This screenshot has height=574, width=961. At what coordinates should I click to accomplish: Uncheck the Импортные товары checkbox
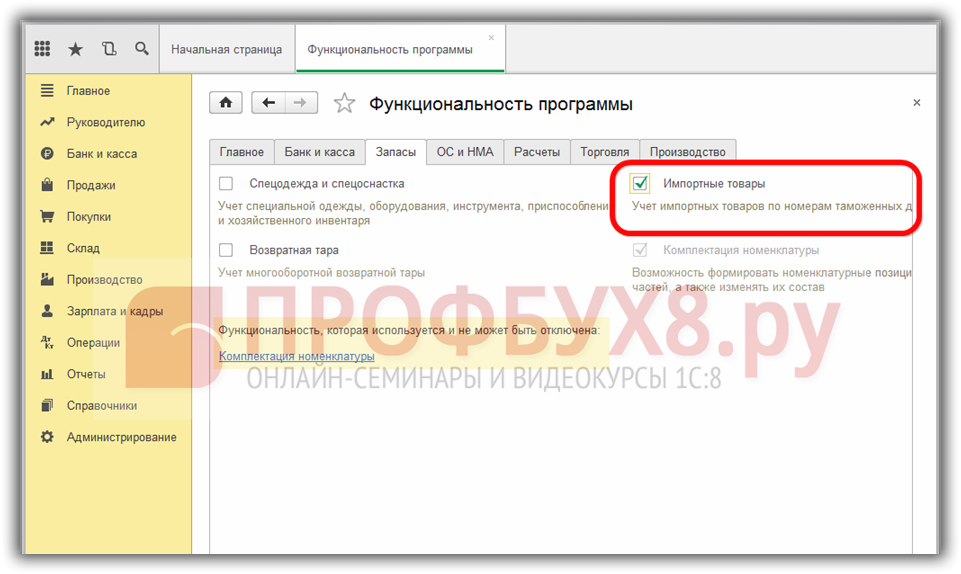640,184
